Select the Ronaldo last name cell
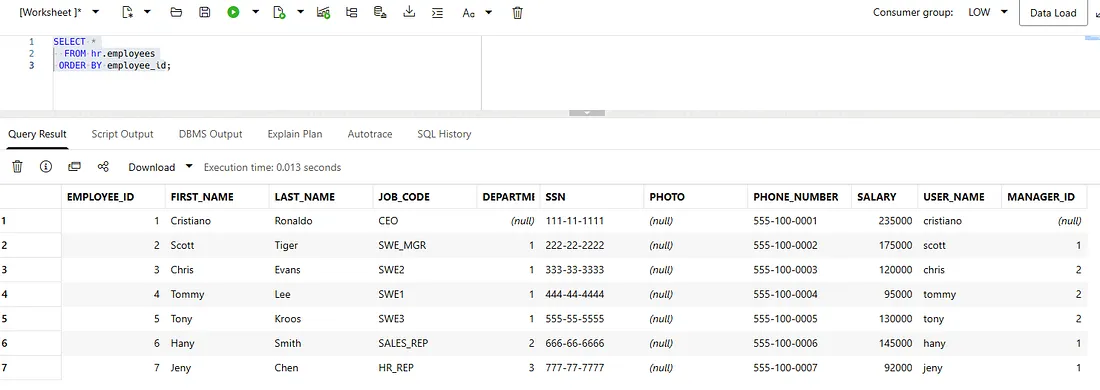This screenshot has height=390, width=1100. pos(321,221)
